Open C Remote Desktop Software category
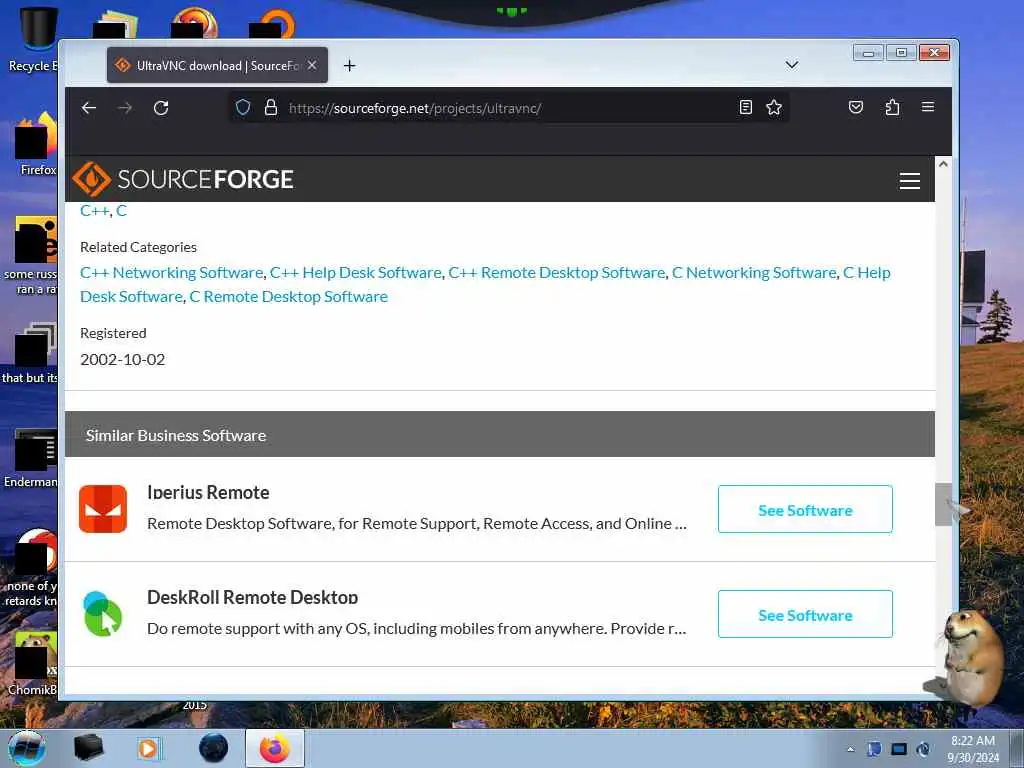 click(289, 296)
